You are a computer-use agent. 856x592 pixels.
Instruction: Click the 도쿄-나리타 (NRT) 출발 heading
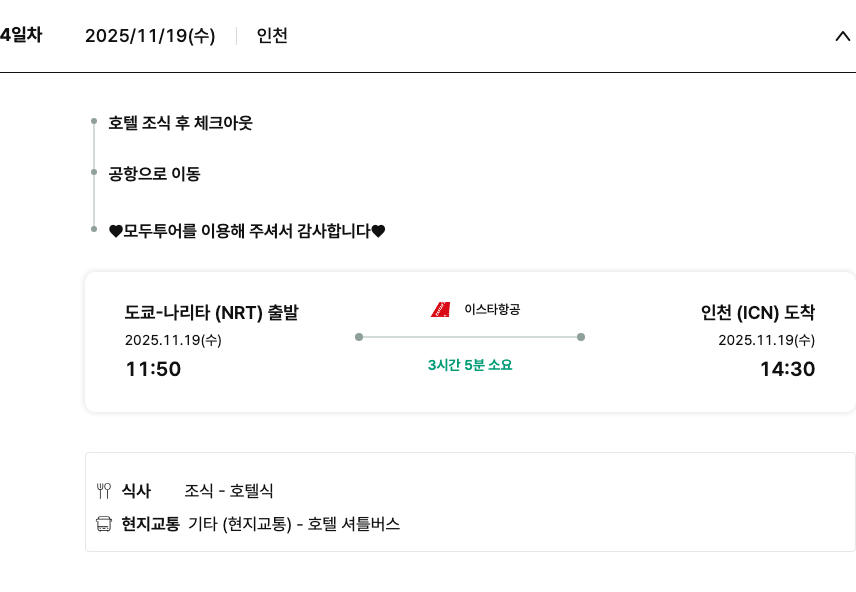pyautogui.click(x=211, y=312)
